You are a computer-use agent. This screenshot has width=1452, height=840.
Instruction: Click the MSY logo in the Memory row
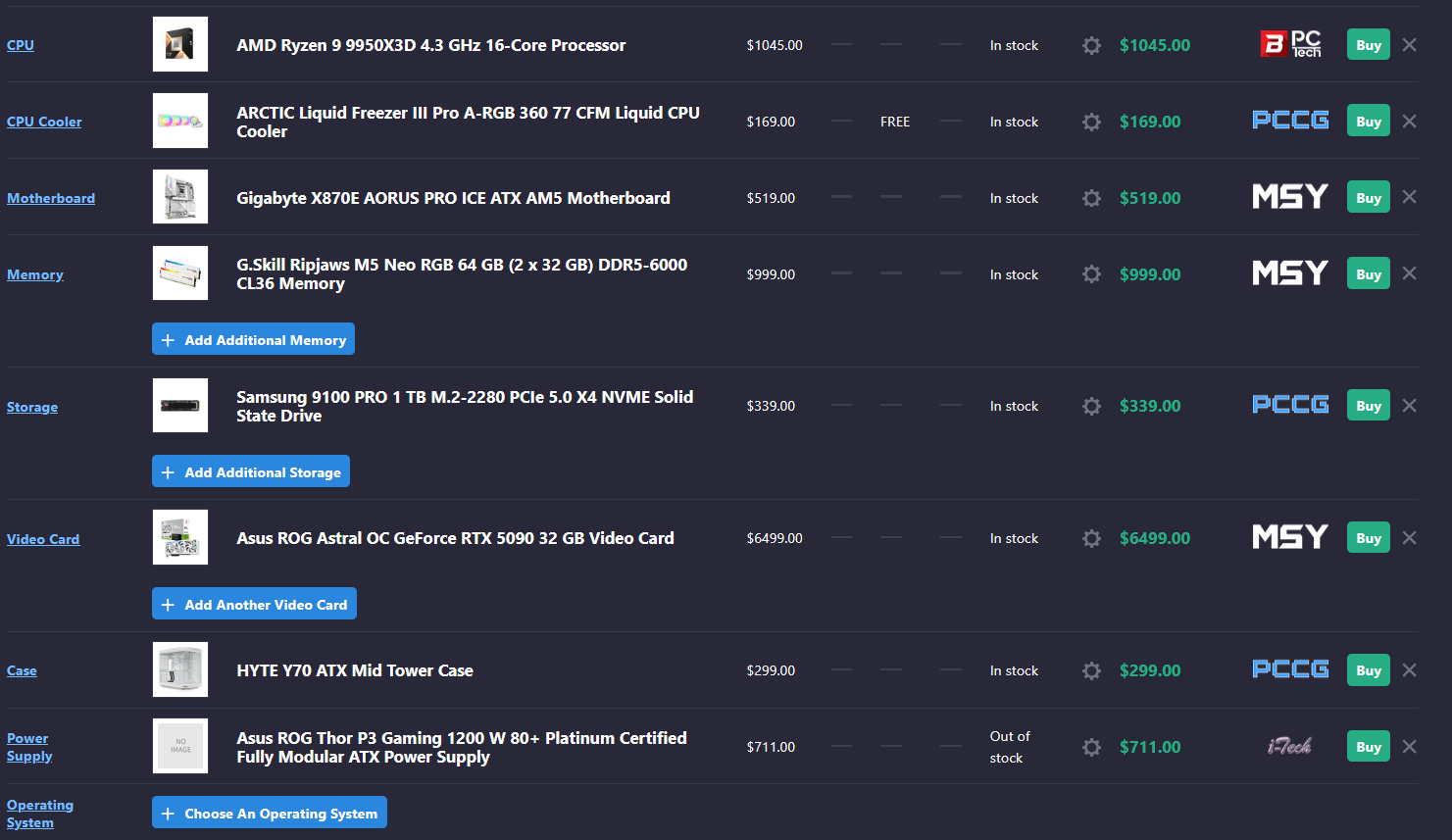(1290, 273)
